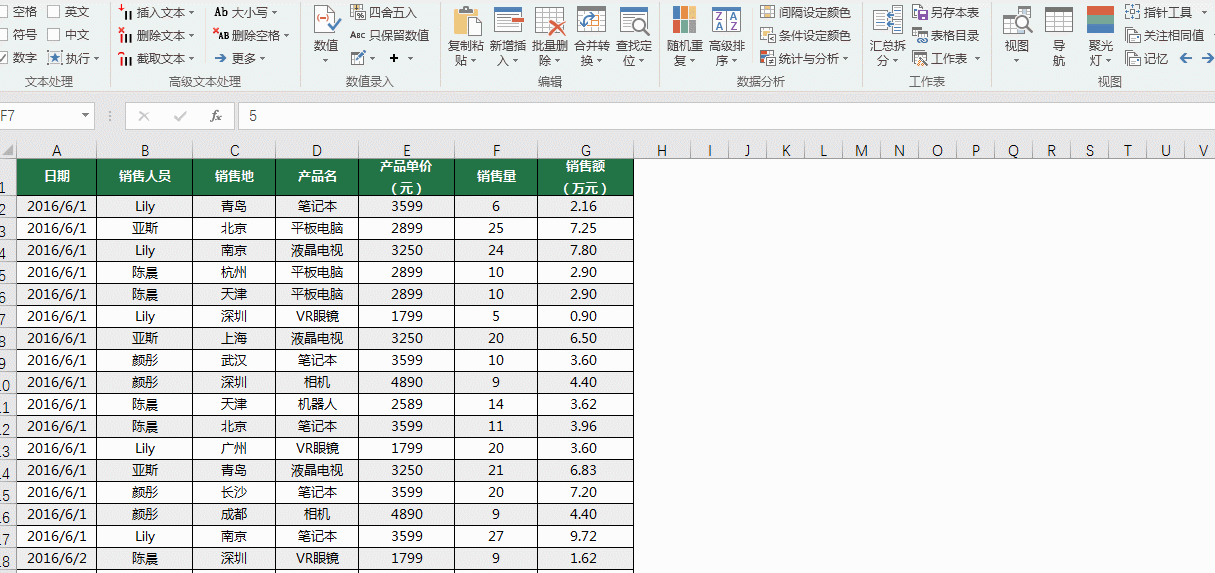Open the Name Box dropdown arrow
Viewport: 1215px width, 573px height.
tap(85, 116)
